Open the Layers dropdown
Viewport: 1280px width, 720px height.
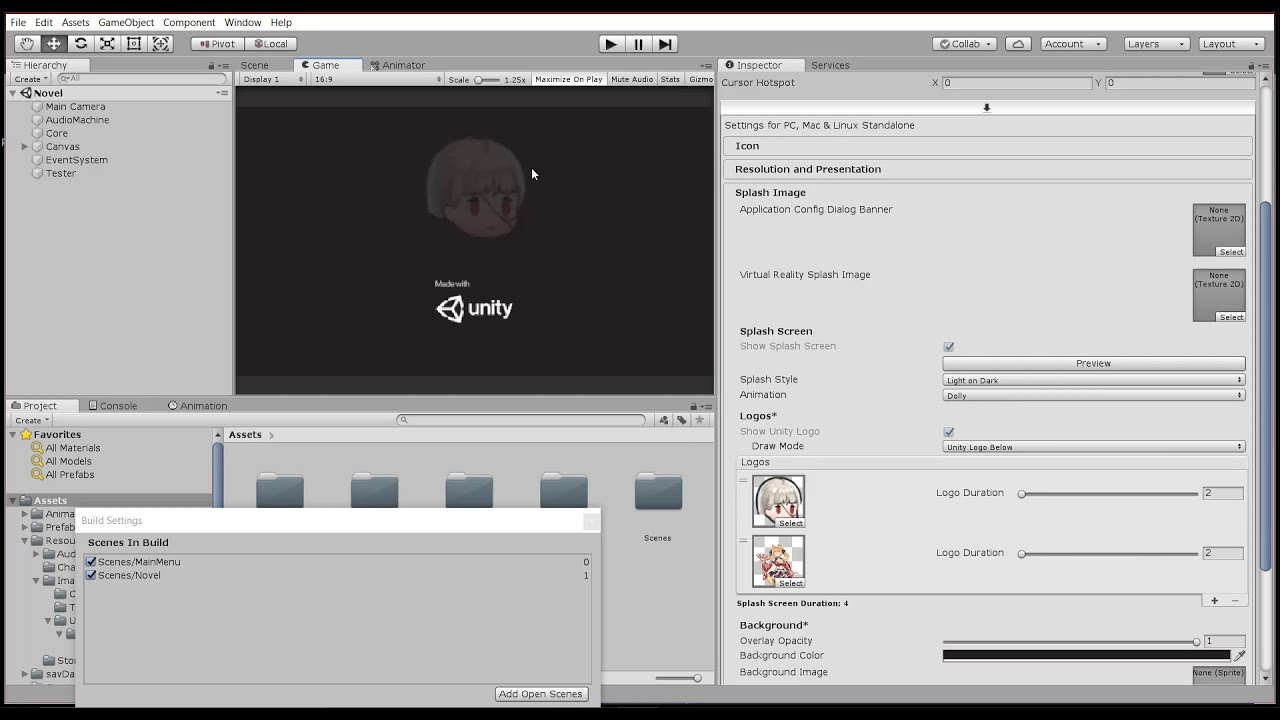pyautogui.click(x=1155, y=44)
